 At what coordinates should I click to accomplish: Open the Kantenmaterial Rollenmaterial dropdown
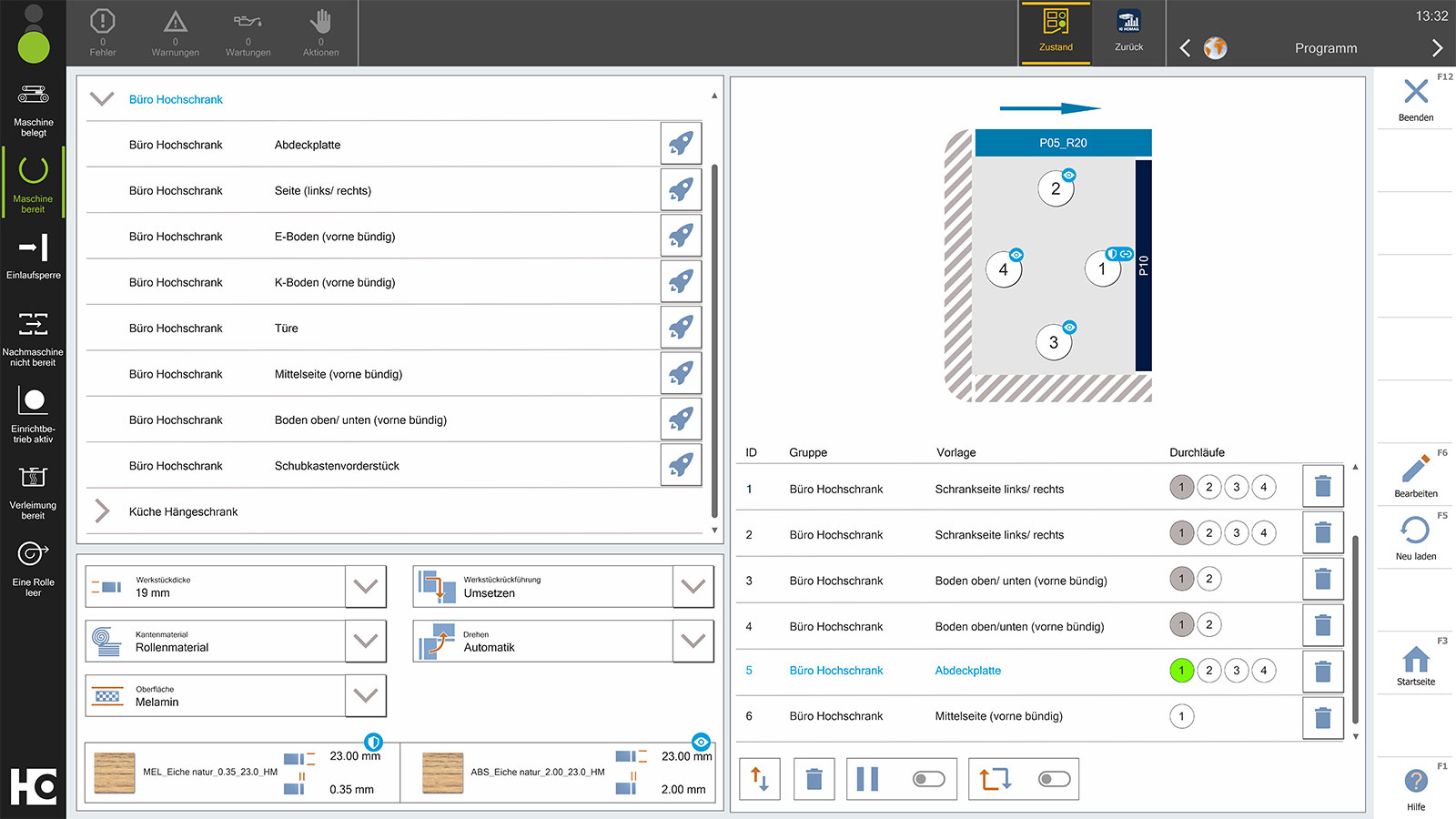366,642
